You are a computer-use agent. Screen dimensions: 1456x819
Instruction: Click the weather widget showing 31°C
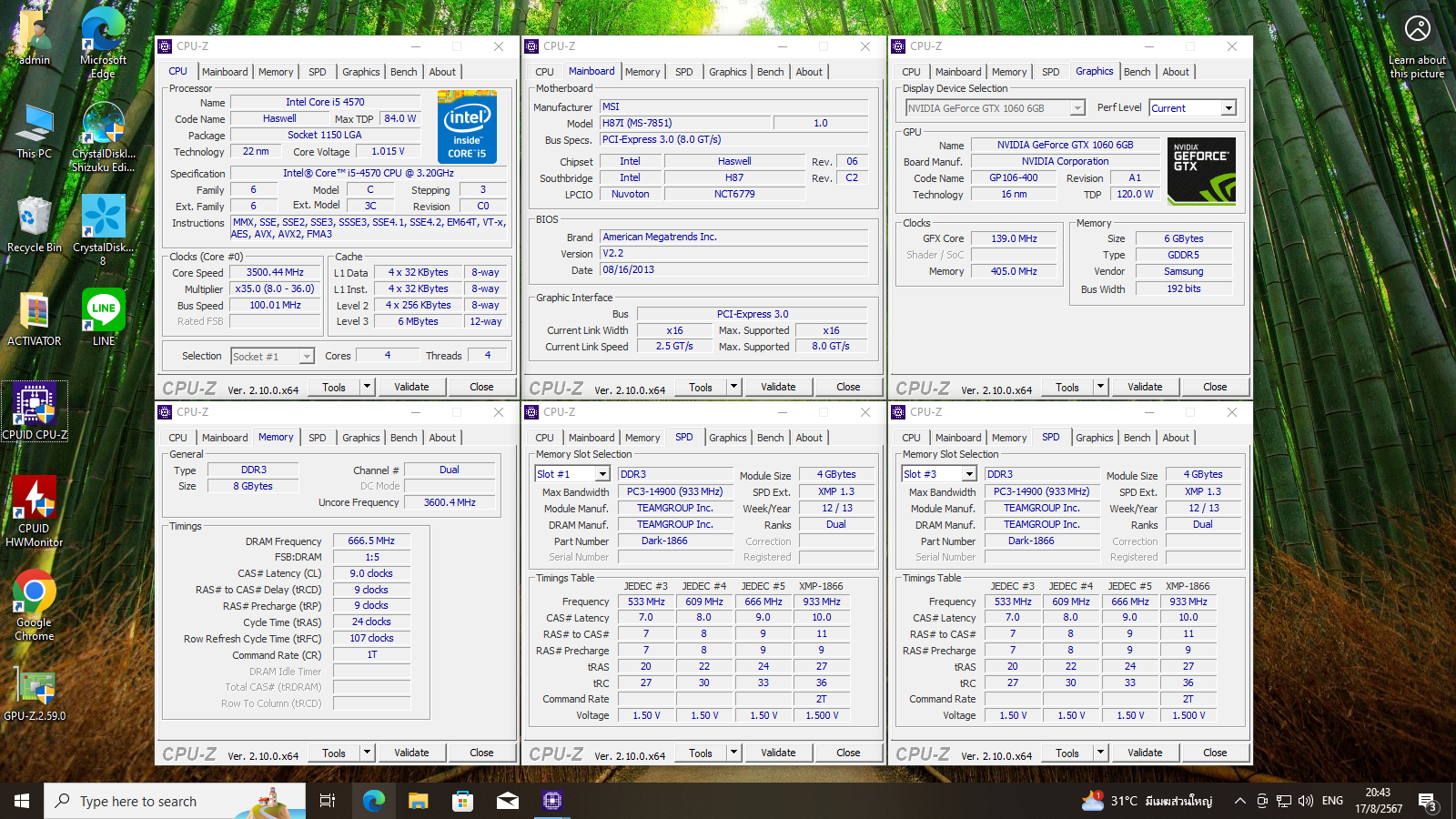point(1147,801)
